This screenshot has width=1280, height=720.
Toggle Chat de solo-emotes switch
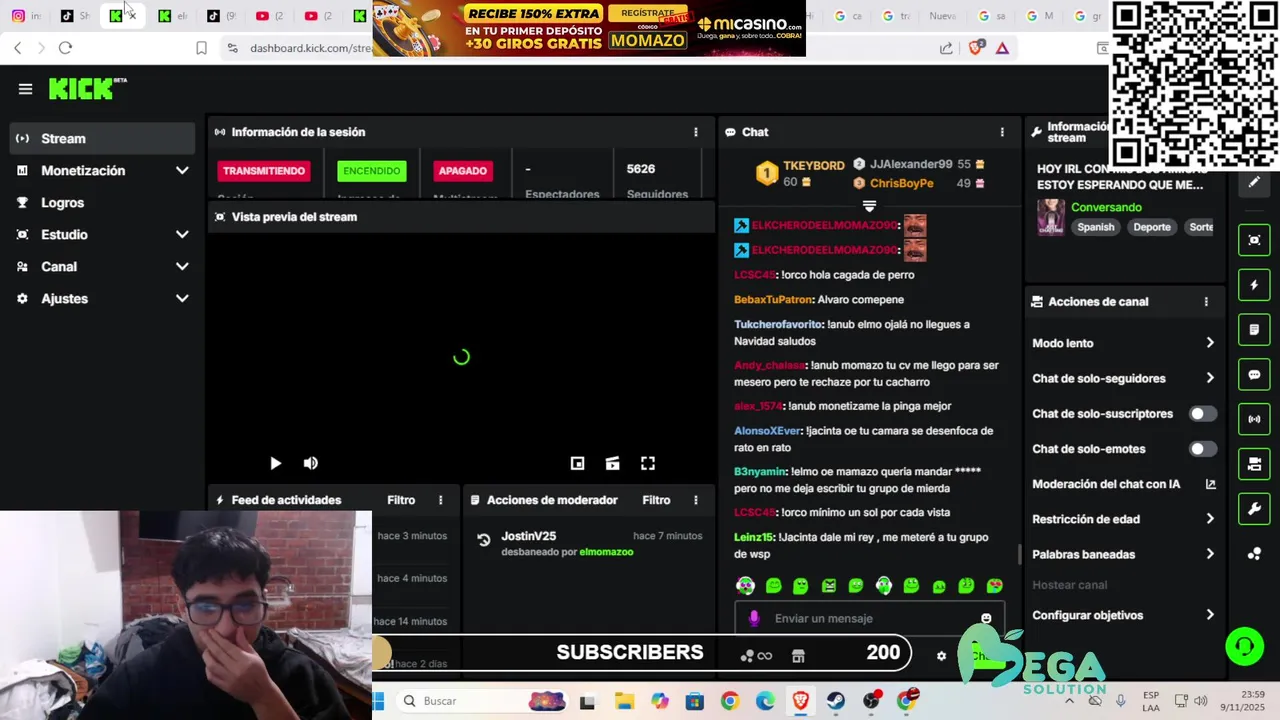[x=1203, y=449]
